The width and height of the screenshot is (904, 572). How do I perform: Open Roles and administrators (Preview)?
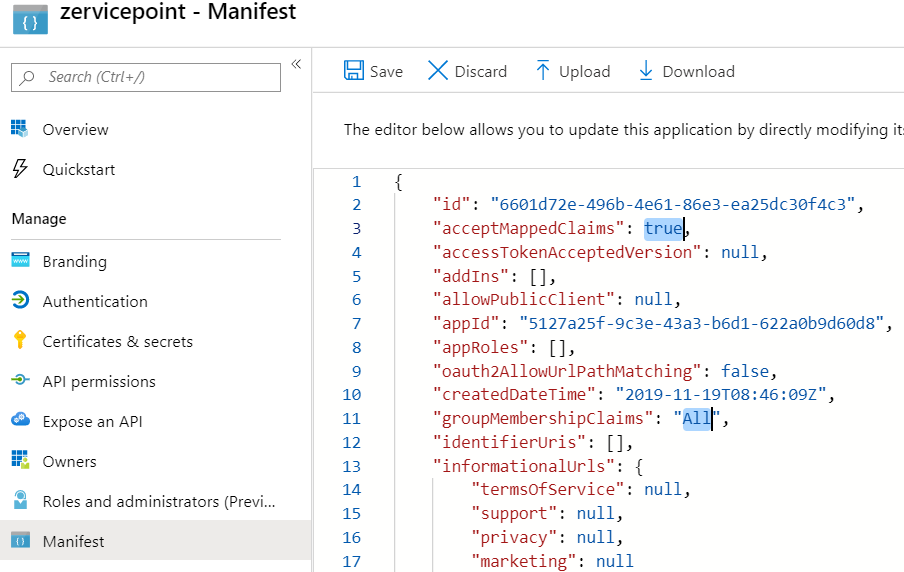[160, 501]
